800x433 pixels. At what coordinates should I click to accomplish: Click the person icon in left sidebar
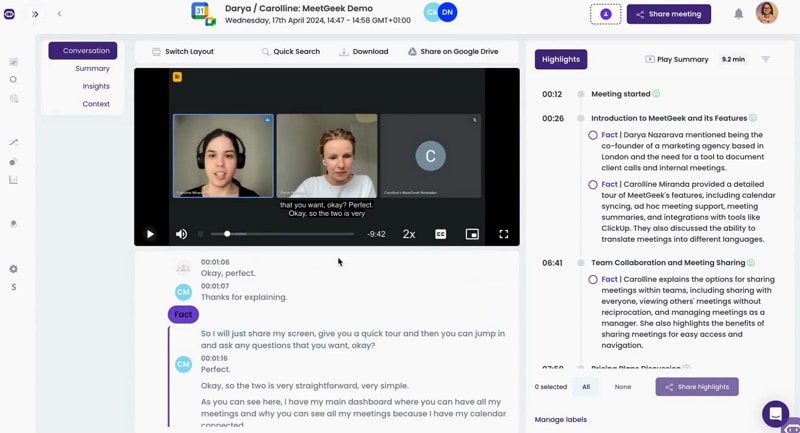(x=14, y=224)
